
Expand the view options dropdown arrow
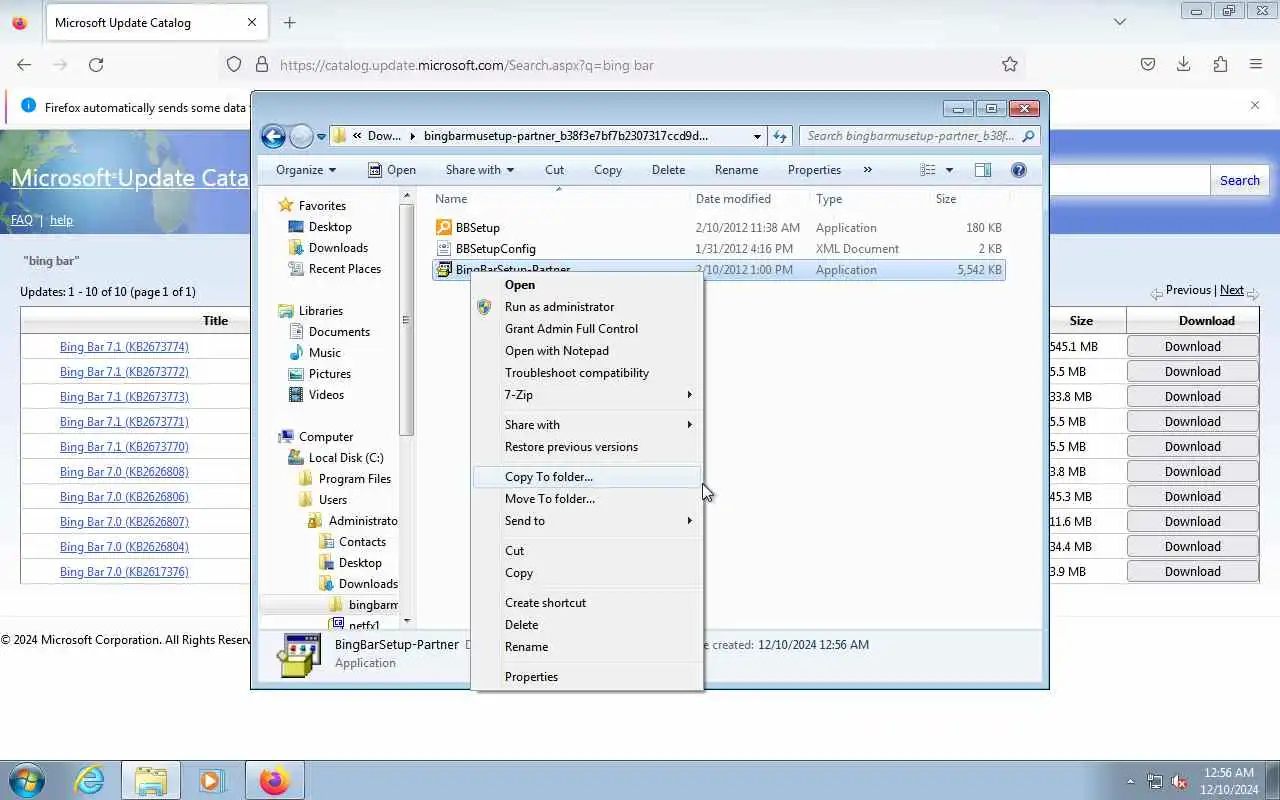tap(949, 170)
